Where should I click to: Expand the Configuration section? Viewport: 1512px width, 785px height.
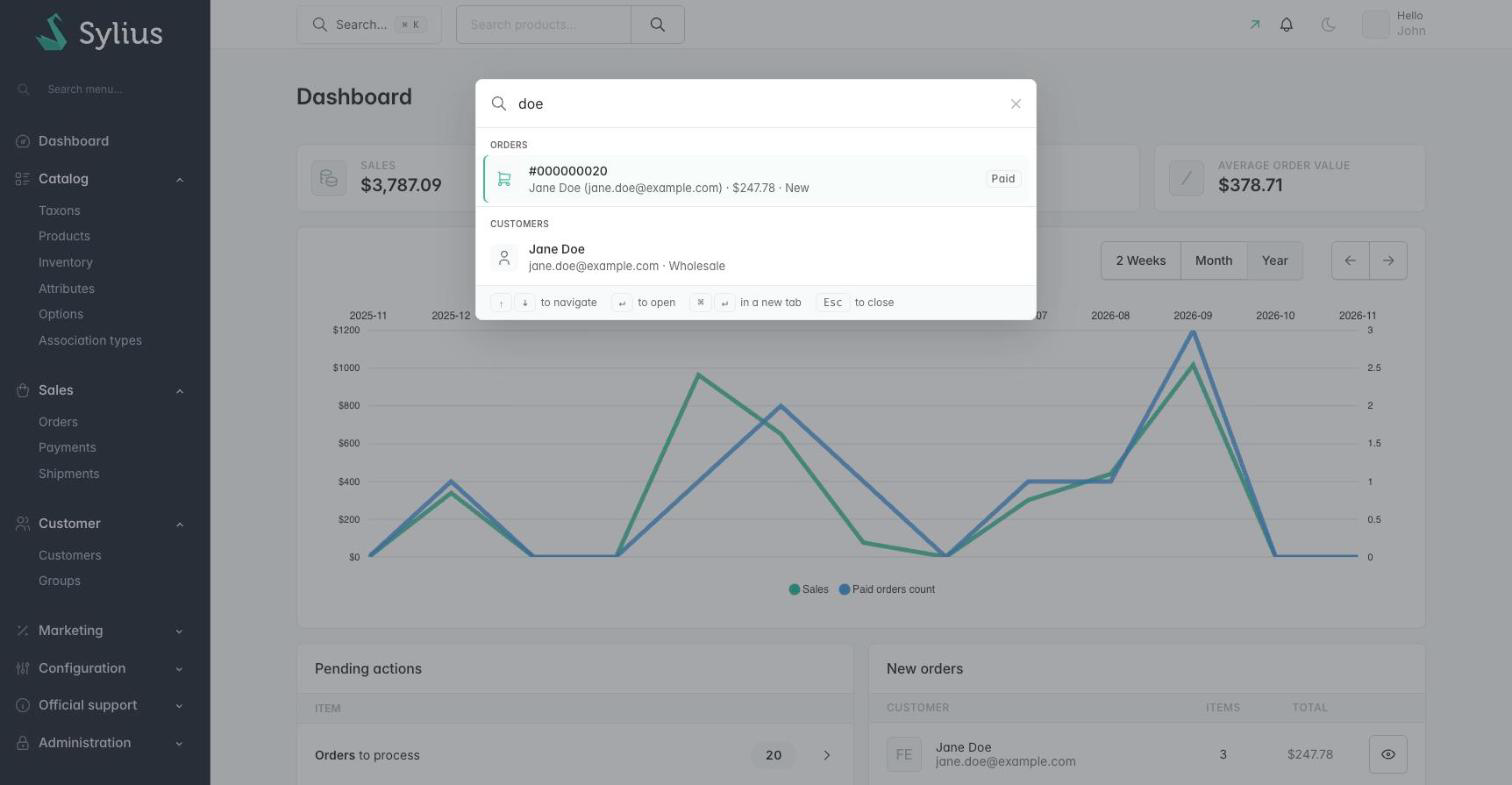(x=100, y=668)
